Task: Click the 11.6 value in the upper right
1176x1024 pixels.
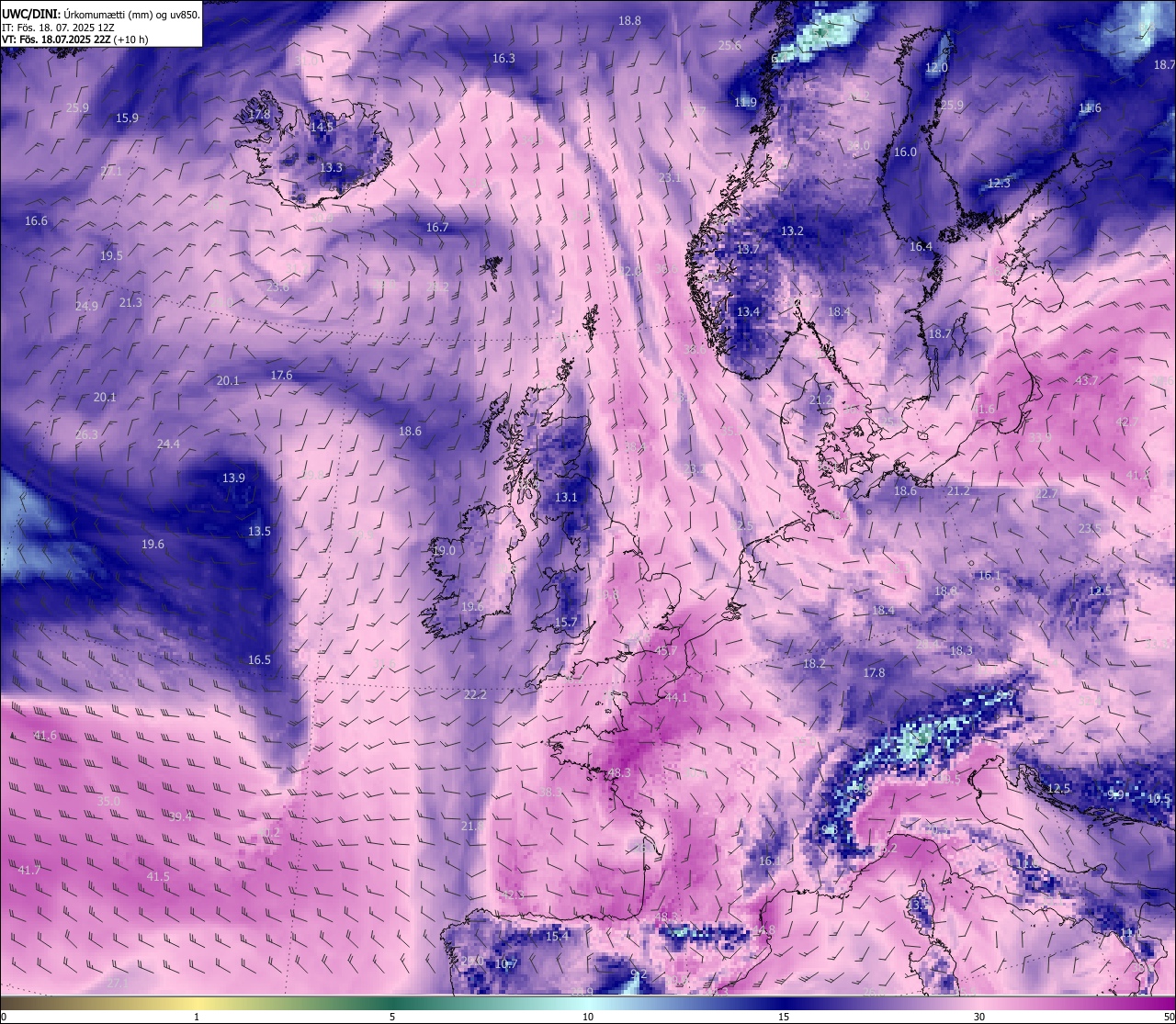Action: click(1090, 108)
